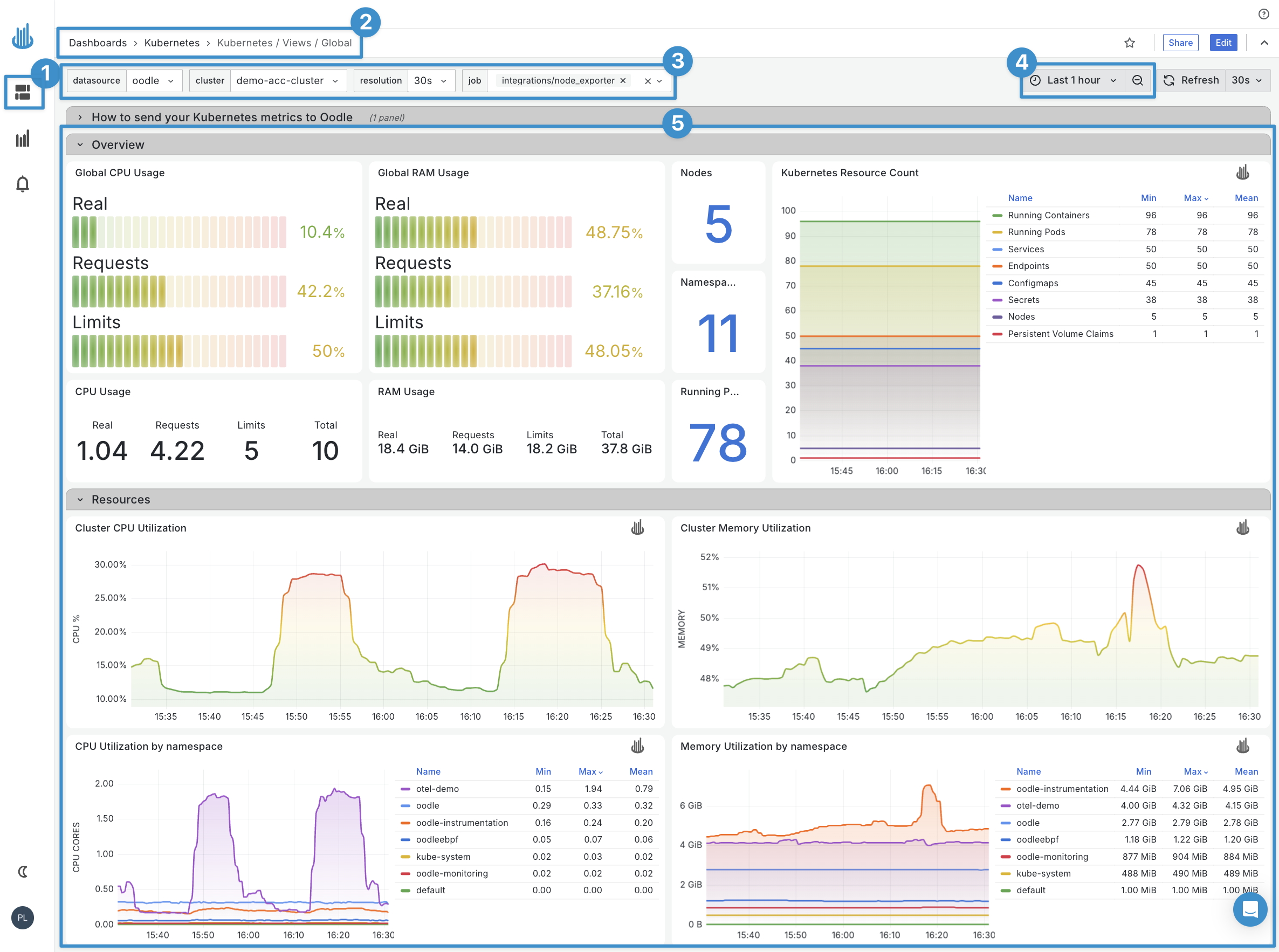
Task: Sort CPU namespace legend by Max
Action: [x=590, y=771]
